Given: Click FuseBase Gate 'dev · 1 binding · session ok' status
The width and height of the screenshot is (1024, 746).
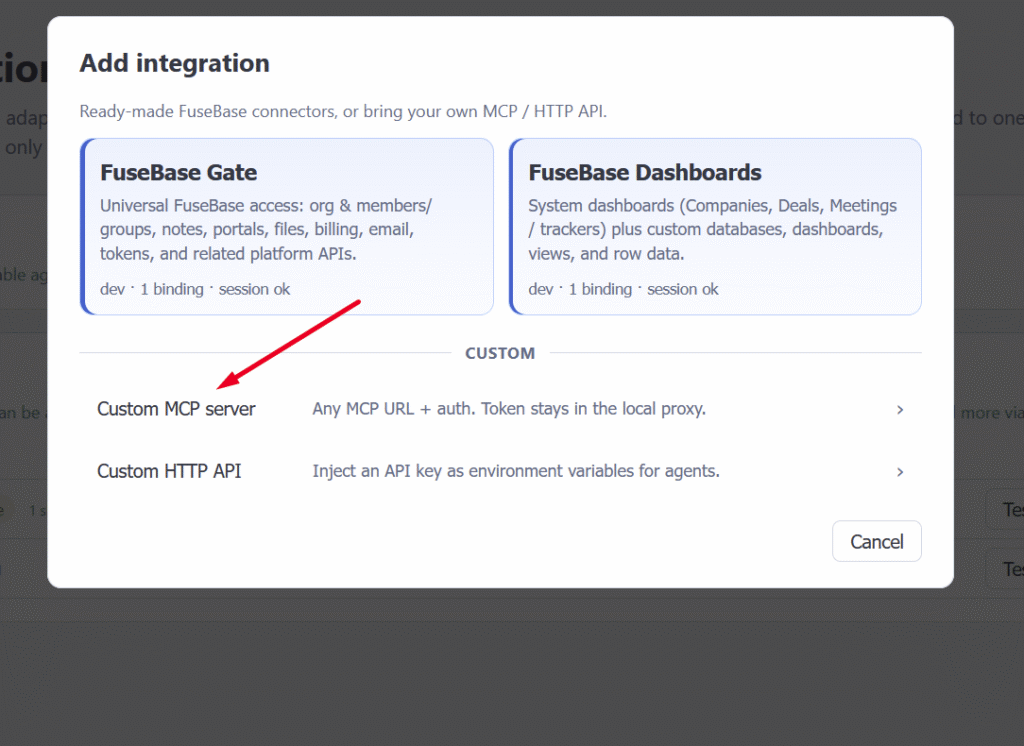Looking at the screenshot, I should pos(195,289).
